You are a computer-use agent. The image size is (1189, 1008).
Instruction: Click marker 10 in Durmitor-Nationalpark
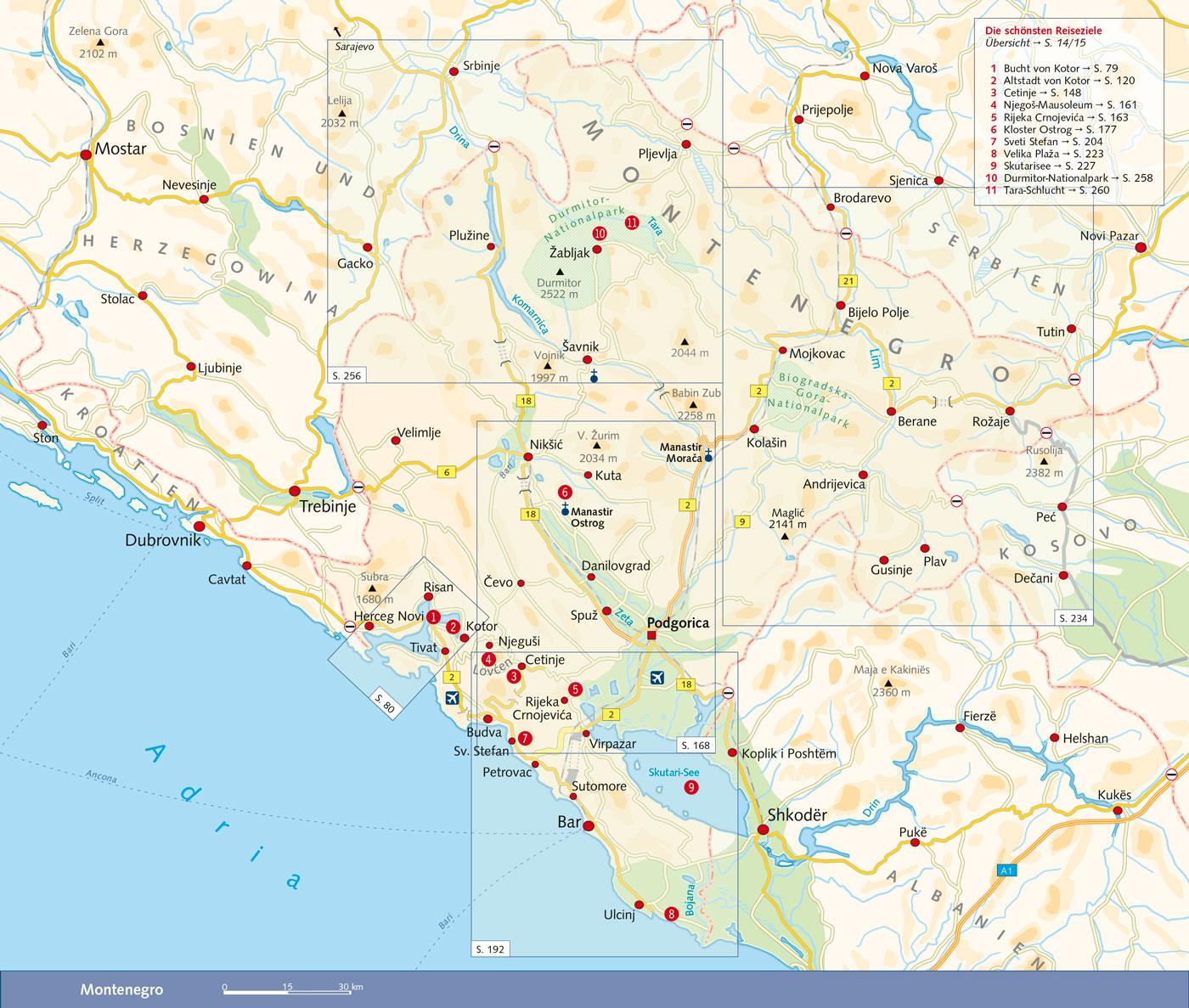point(600,233)
